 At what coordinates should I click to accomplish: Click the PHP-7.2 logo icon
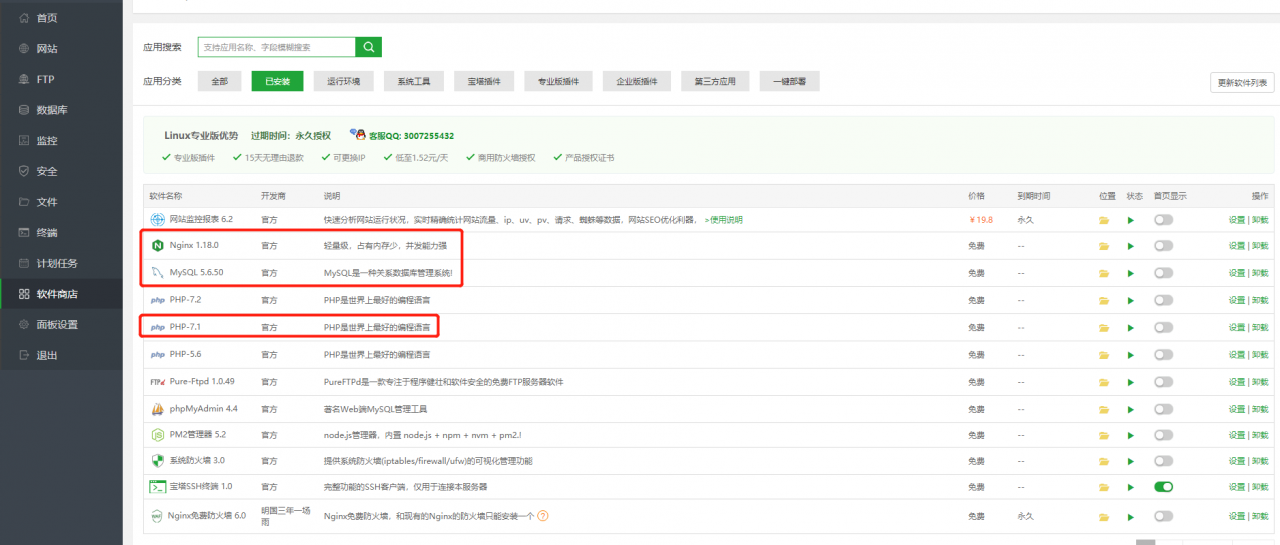point(157,299)
